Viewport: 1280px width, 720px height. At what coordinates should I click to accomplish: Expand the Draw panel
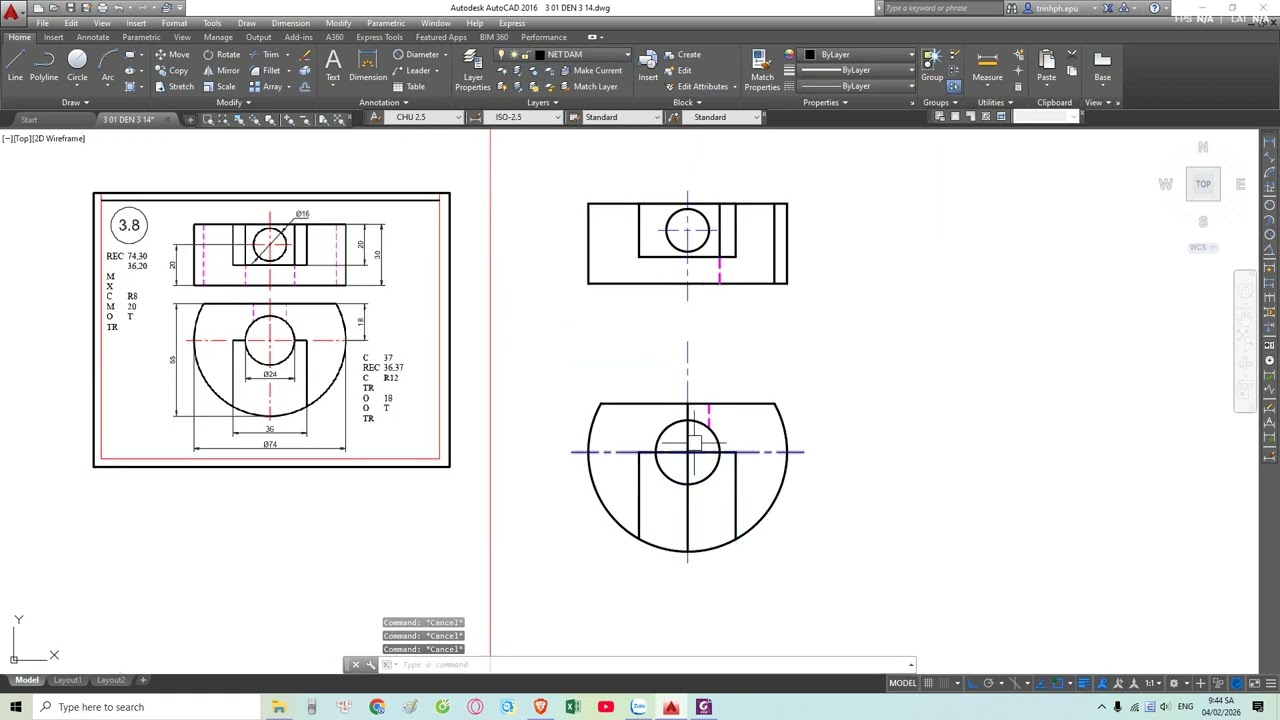[x=75, y=102]
